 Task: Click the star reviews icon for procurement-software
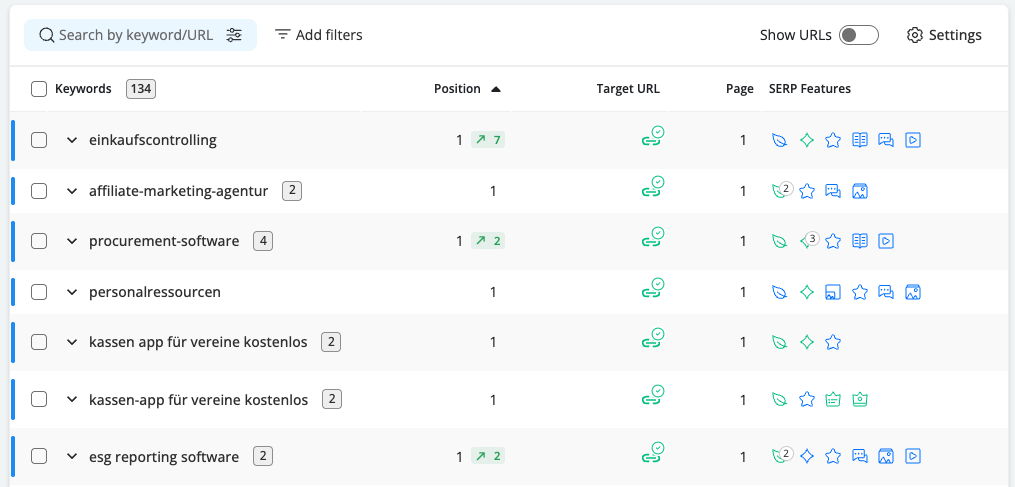(x=833, y=241)
